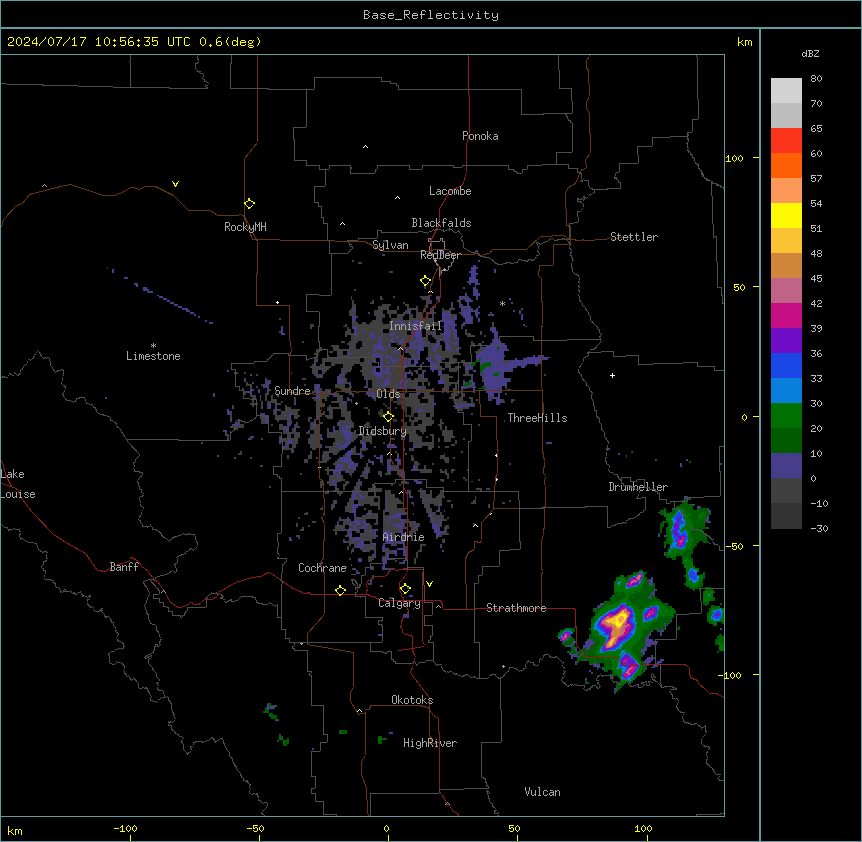This screenshot has height=842, width=862.
Task: Click the Ponoka city label
Action: coord(480,136)
